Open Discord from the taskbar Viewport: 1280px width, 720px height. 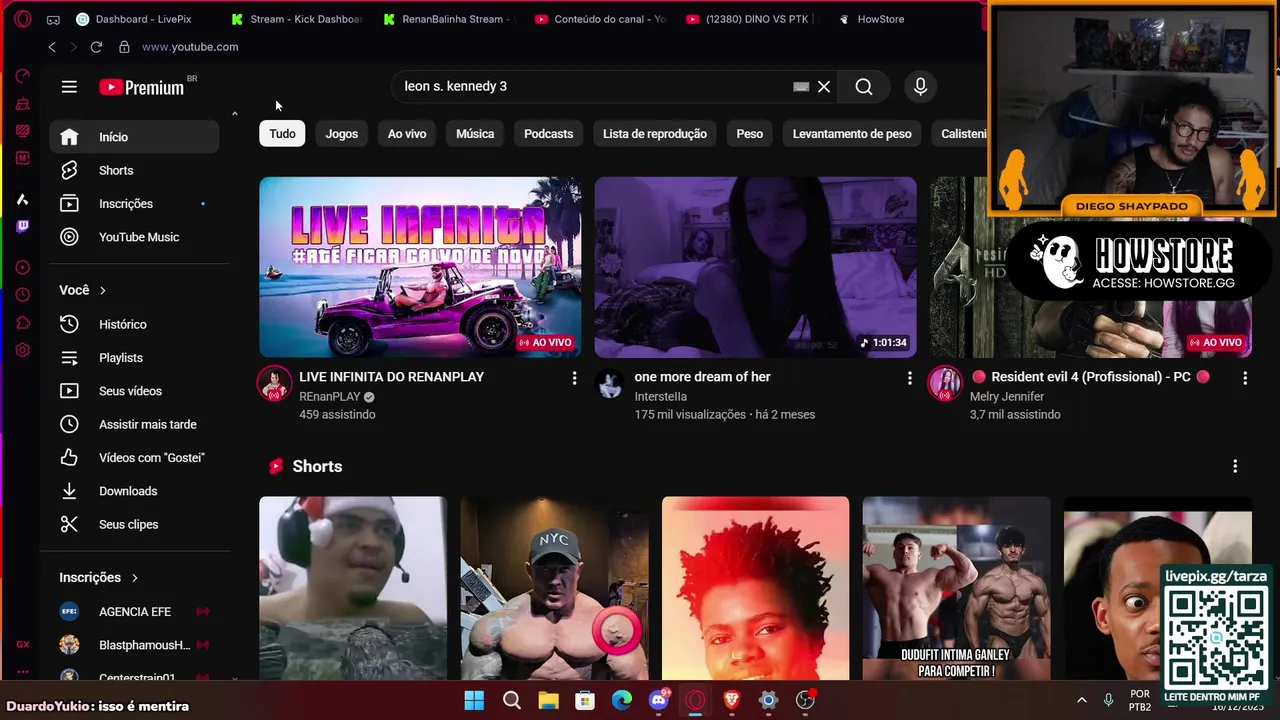[x=658, y=700]
